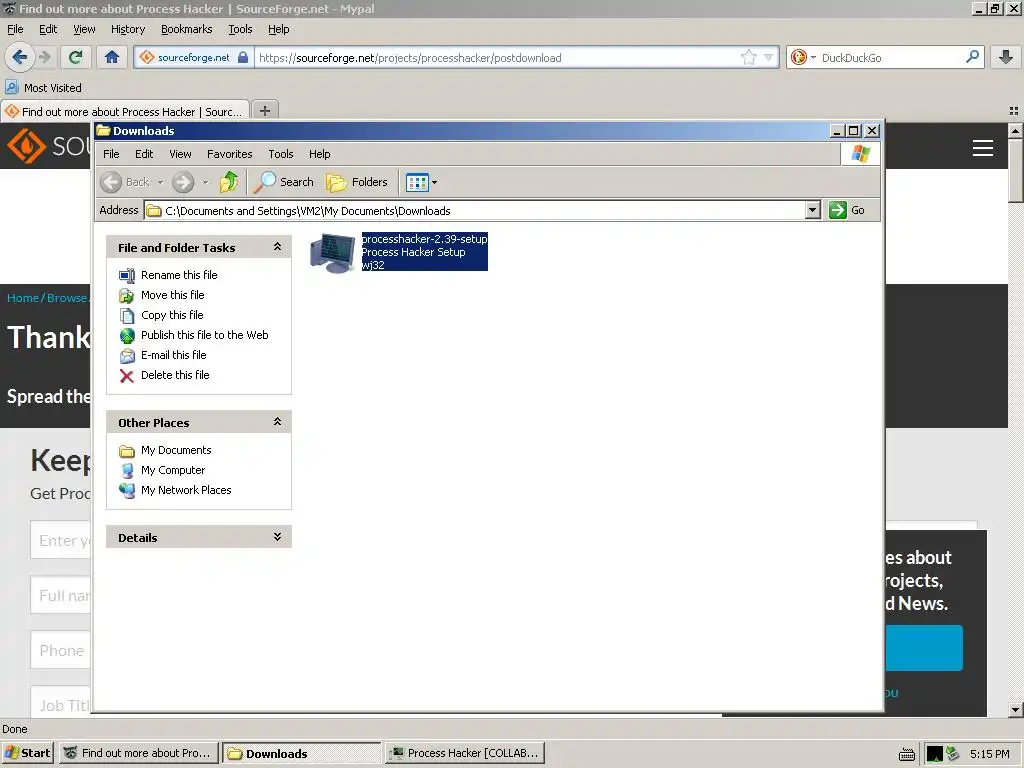Image resolution: width=1024 pixels, height=768 pixels.
Task: Click the browser page scroll down arrow
Action: click(1016, 709)
